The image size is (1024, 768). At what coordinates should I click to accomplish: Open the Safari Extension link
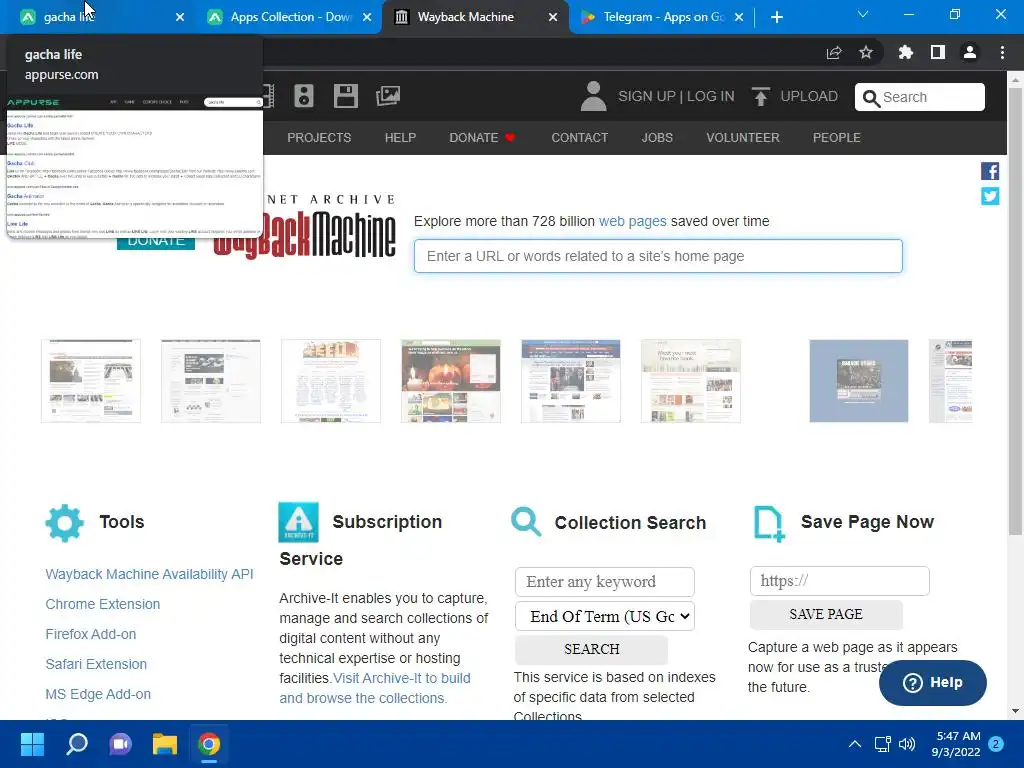[96, 664]
